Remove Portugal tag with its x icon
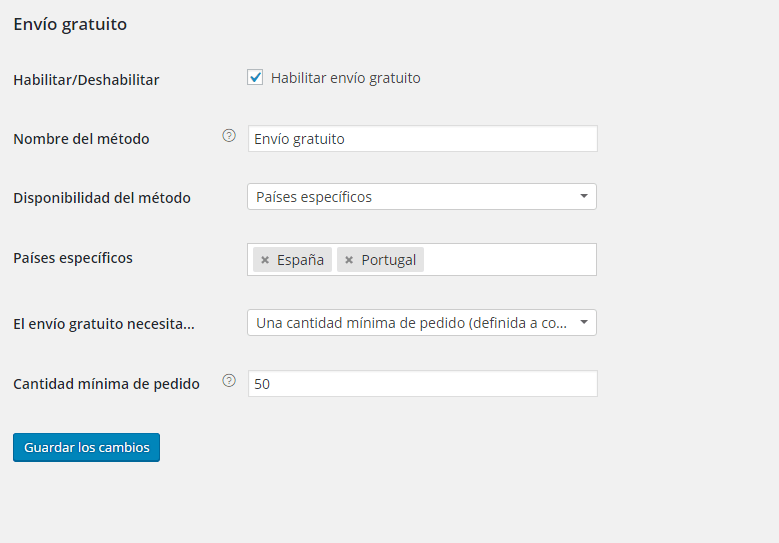The width and height of the screenshot is (779, 543). click(349, 260)
